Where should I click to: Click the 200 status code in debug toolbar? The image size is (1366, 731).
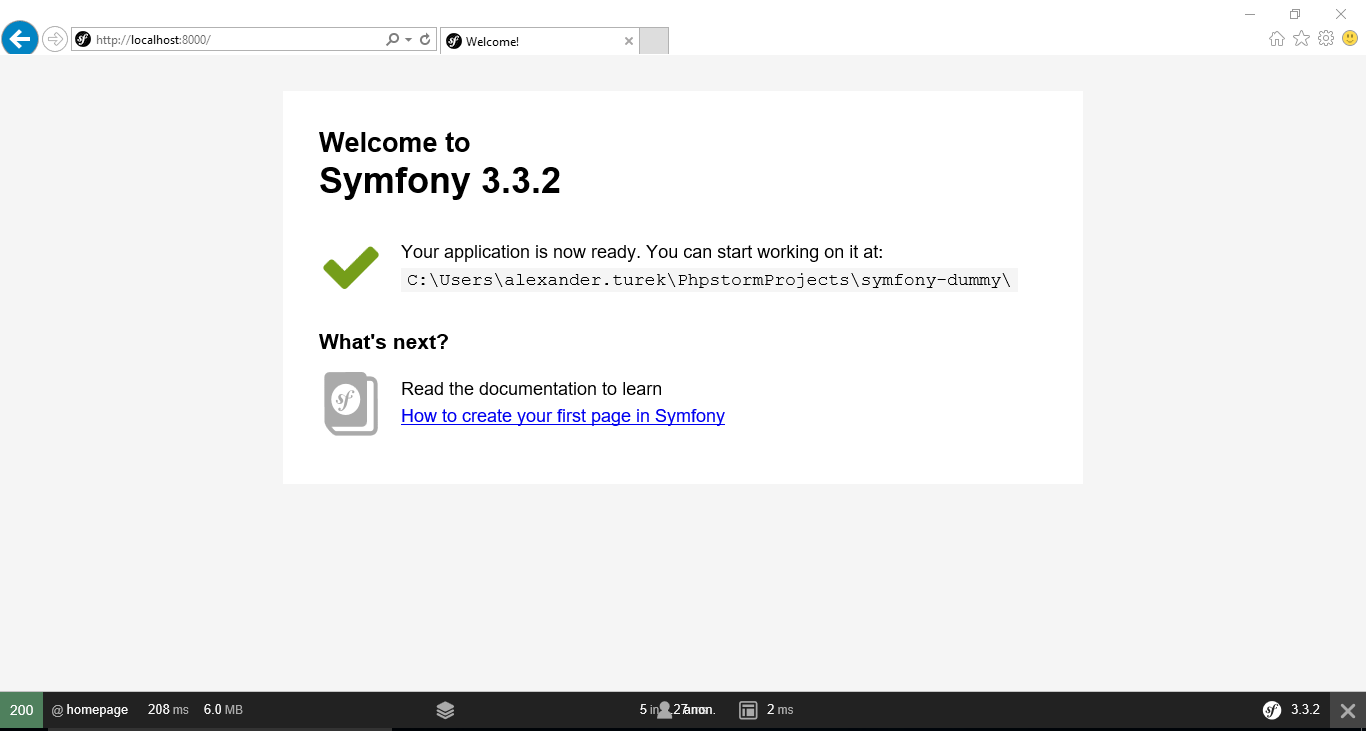21,710
